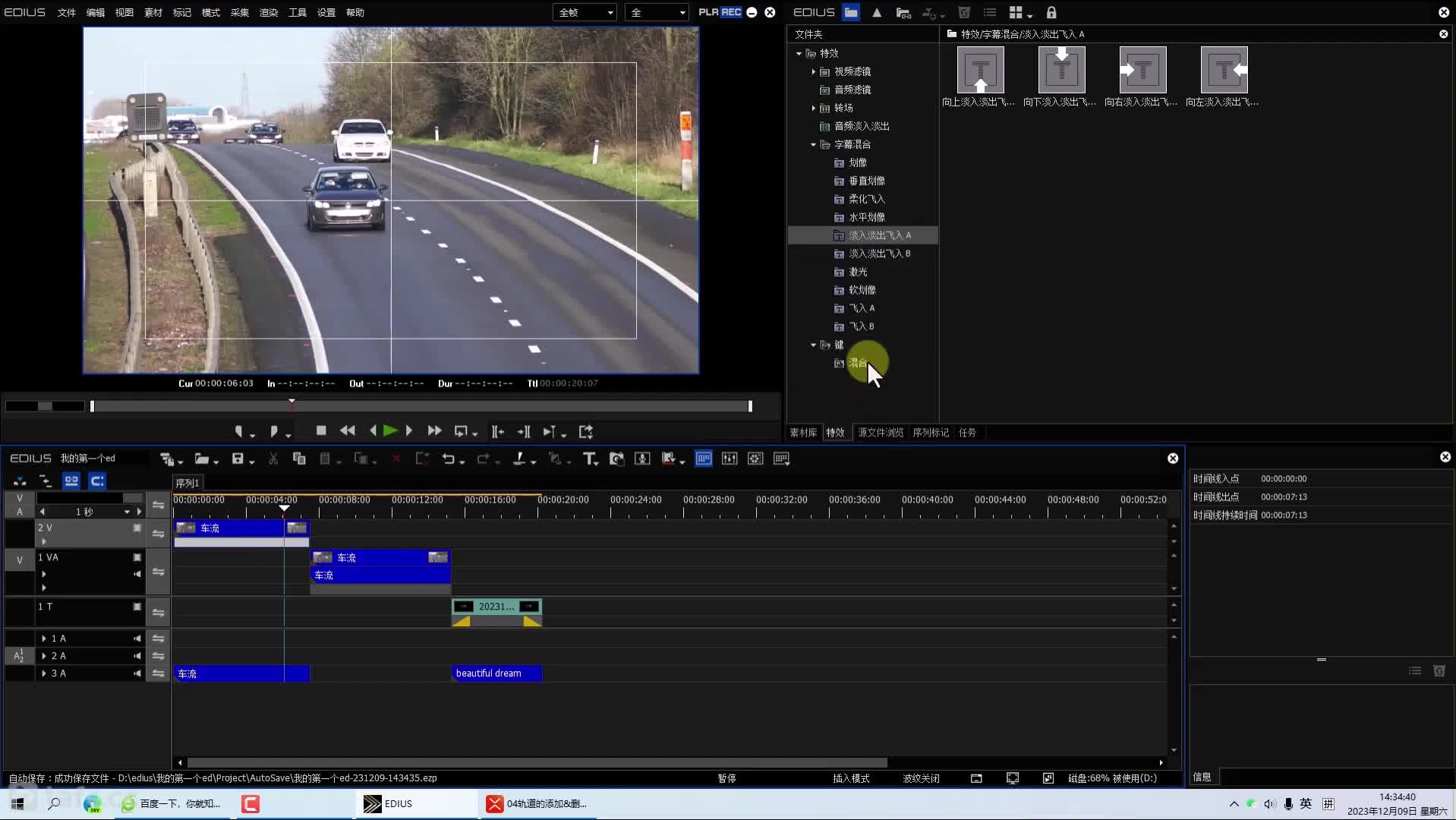Toggle Ripple mode icon below EDIUS logo
1456x820 pixels.
pyautogui.click(x=45, y=481)
